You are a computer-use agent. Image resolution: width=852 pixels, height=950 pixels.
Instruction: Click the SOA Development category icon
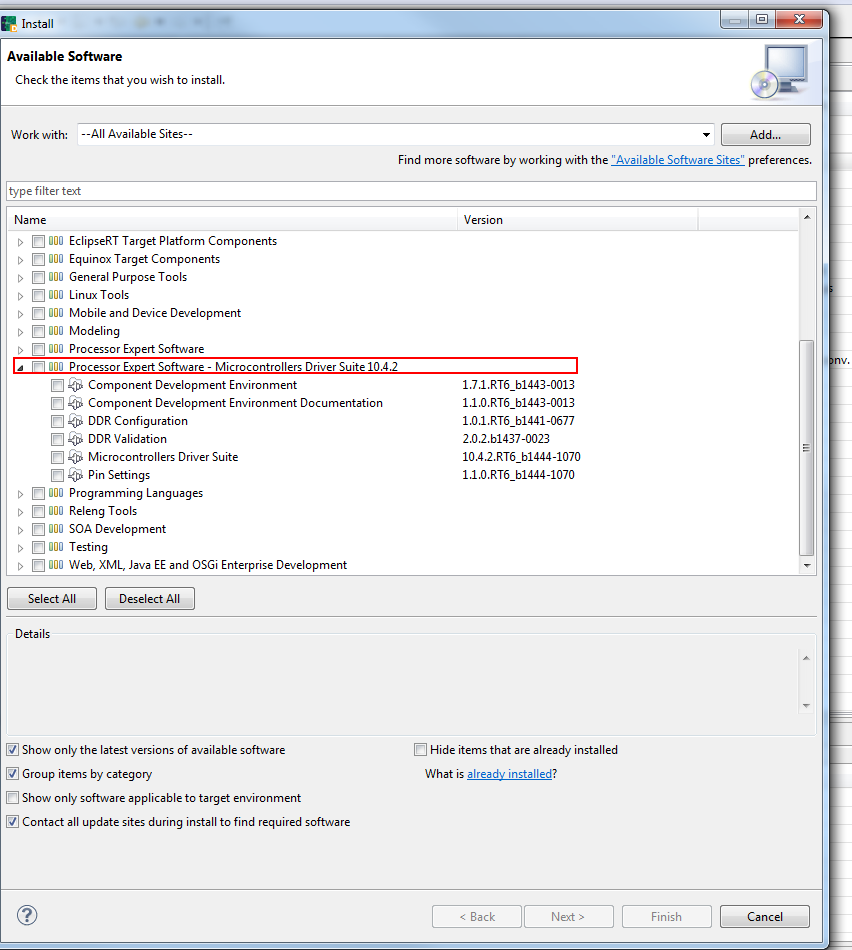(56, 529)
